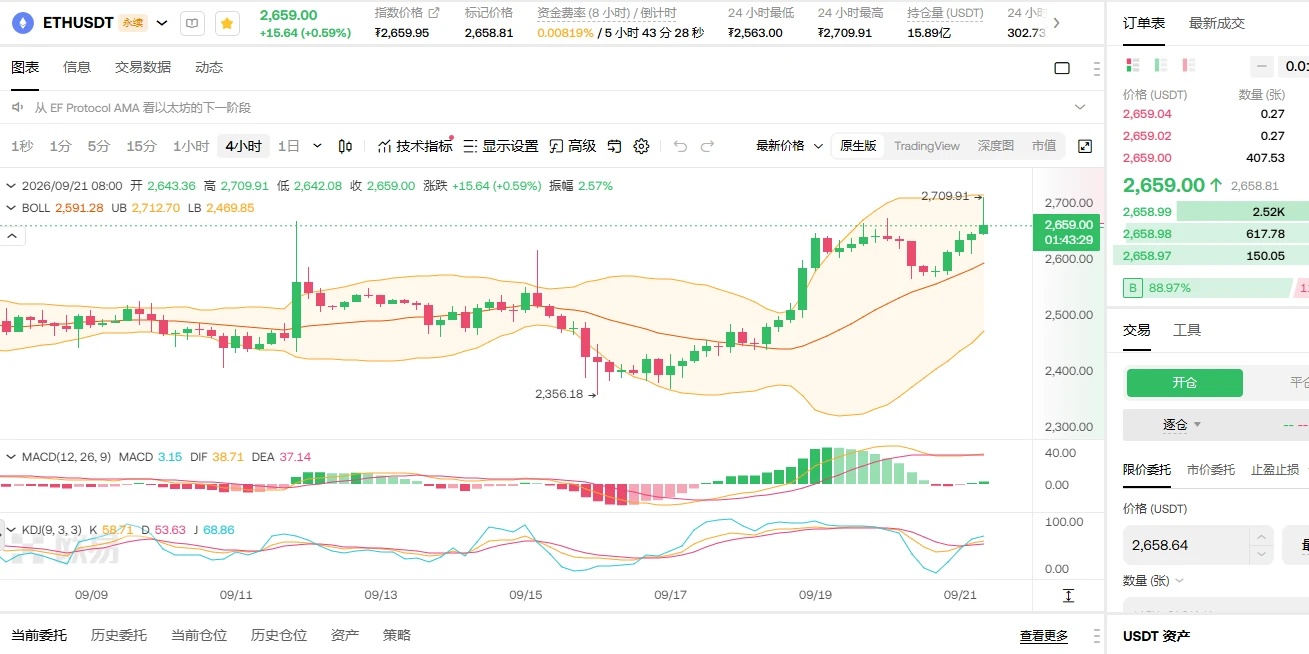Open the EF Protocol AMA announcement link
Screen dimensions: 1309x654
pyautogui.click(x=143, y=107)
